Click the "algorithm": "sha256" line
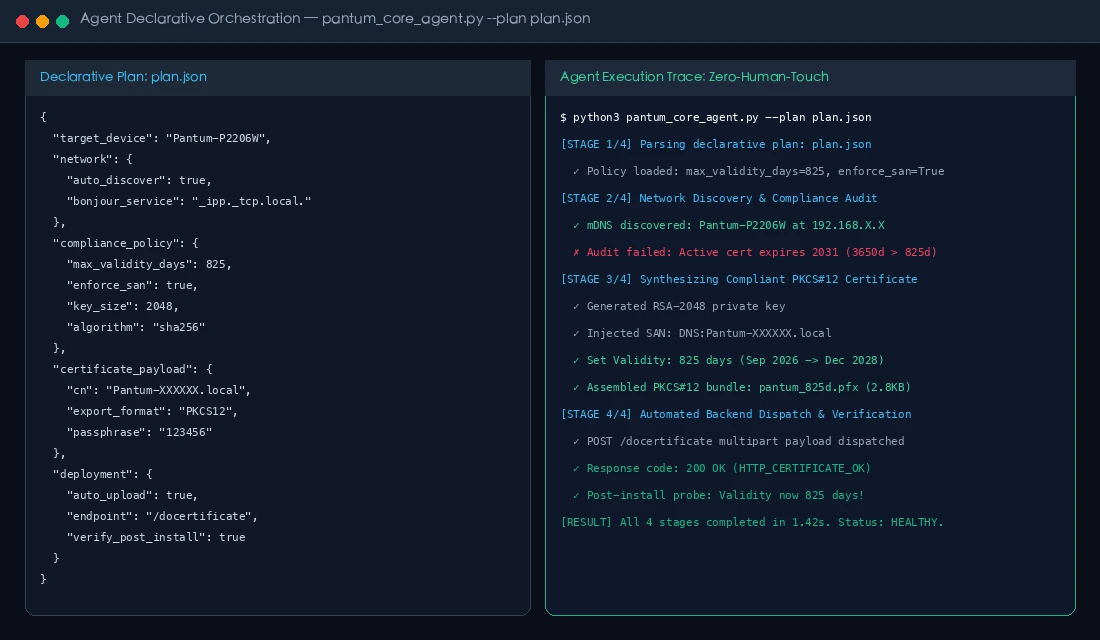 [135, 328]
